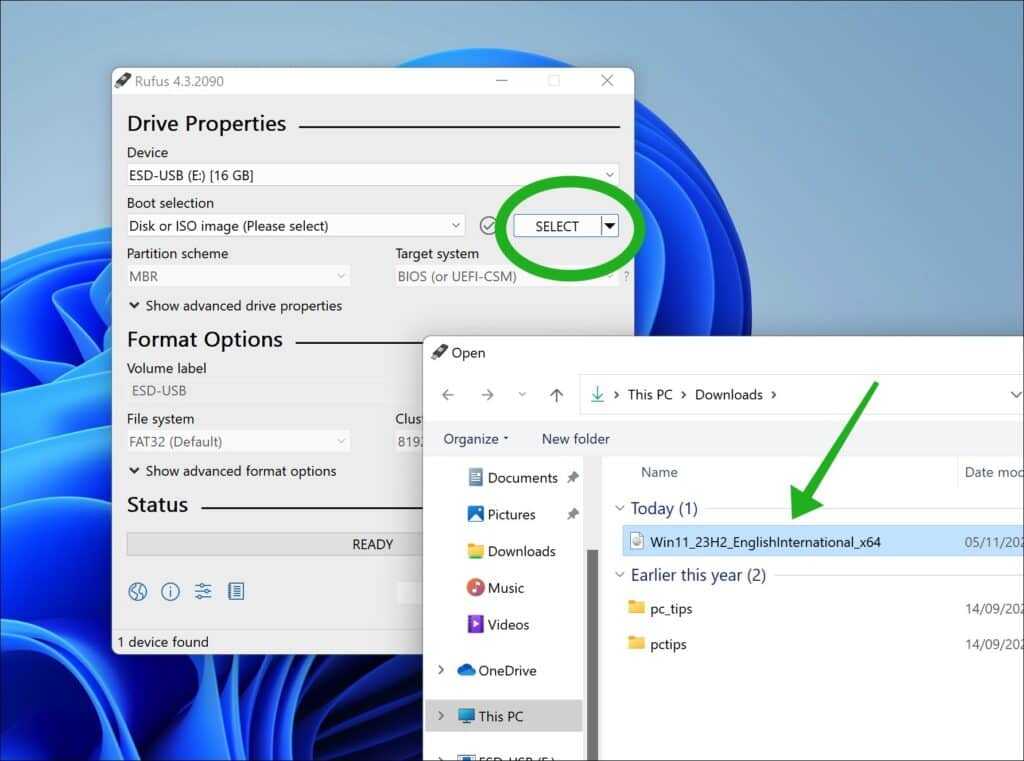Click chevron after Downloads in breadcrumb
The height and width of the screenshot is (761, 1024).
coord(774,395)
